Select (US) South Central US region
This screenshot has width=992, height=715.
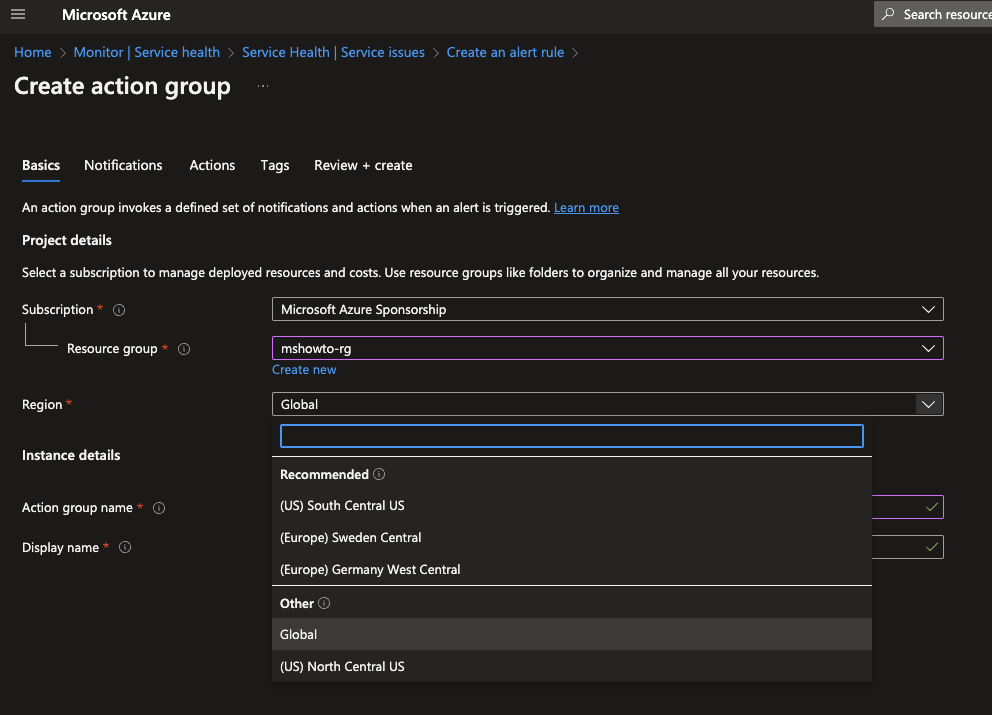click(571, 506)
